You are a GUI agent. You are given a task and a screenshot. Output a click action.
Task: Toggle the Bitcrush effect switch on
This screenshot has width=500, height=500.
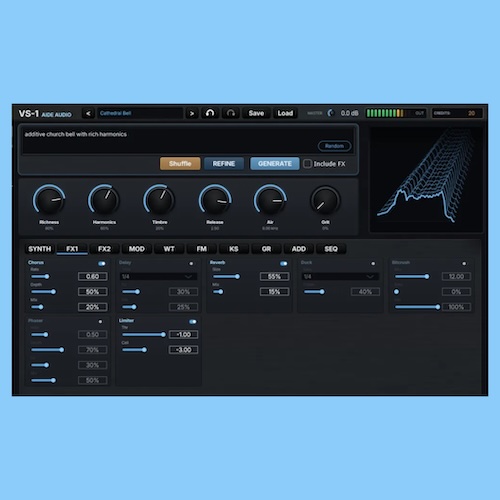(464, 263)
